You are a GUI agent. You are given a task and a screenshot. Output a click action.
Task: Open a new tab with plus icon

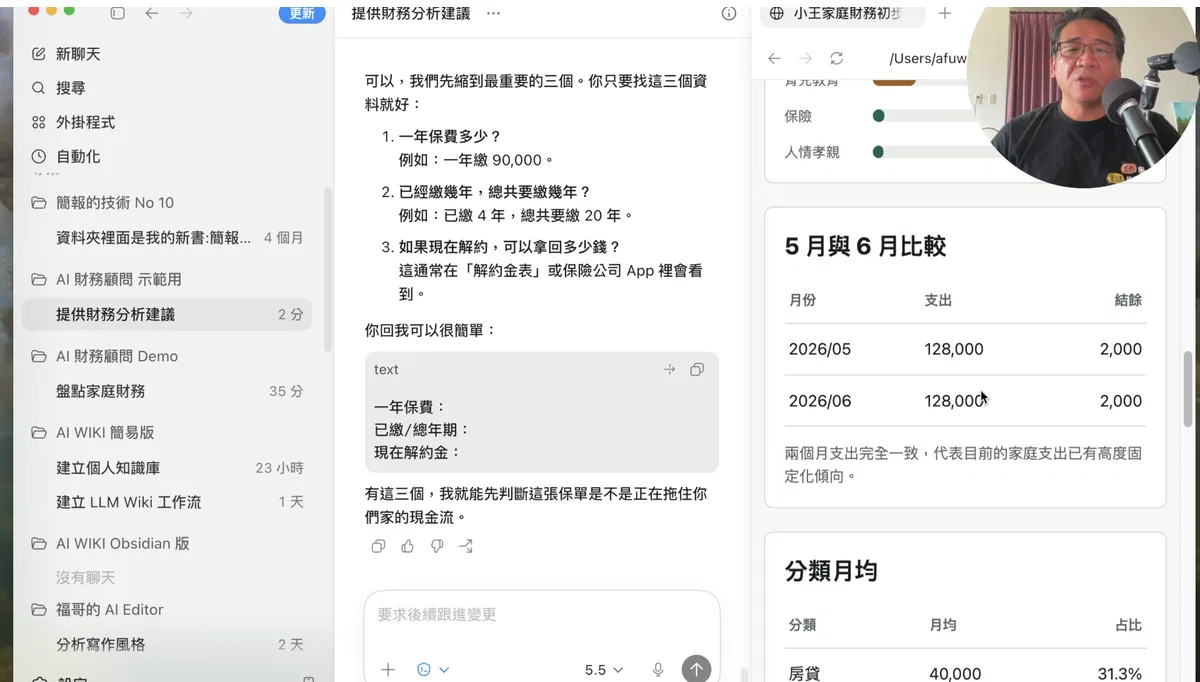pos(945,13)
